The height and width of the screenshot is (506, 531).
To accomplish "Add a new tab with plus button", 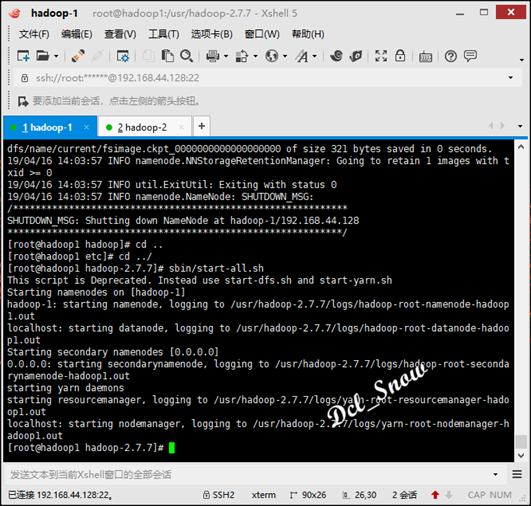I will point(202,126).
